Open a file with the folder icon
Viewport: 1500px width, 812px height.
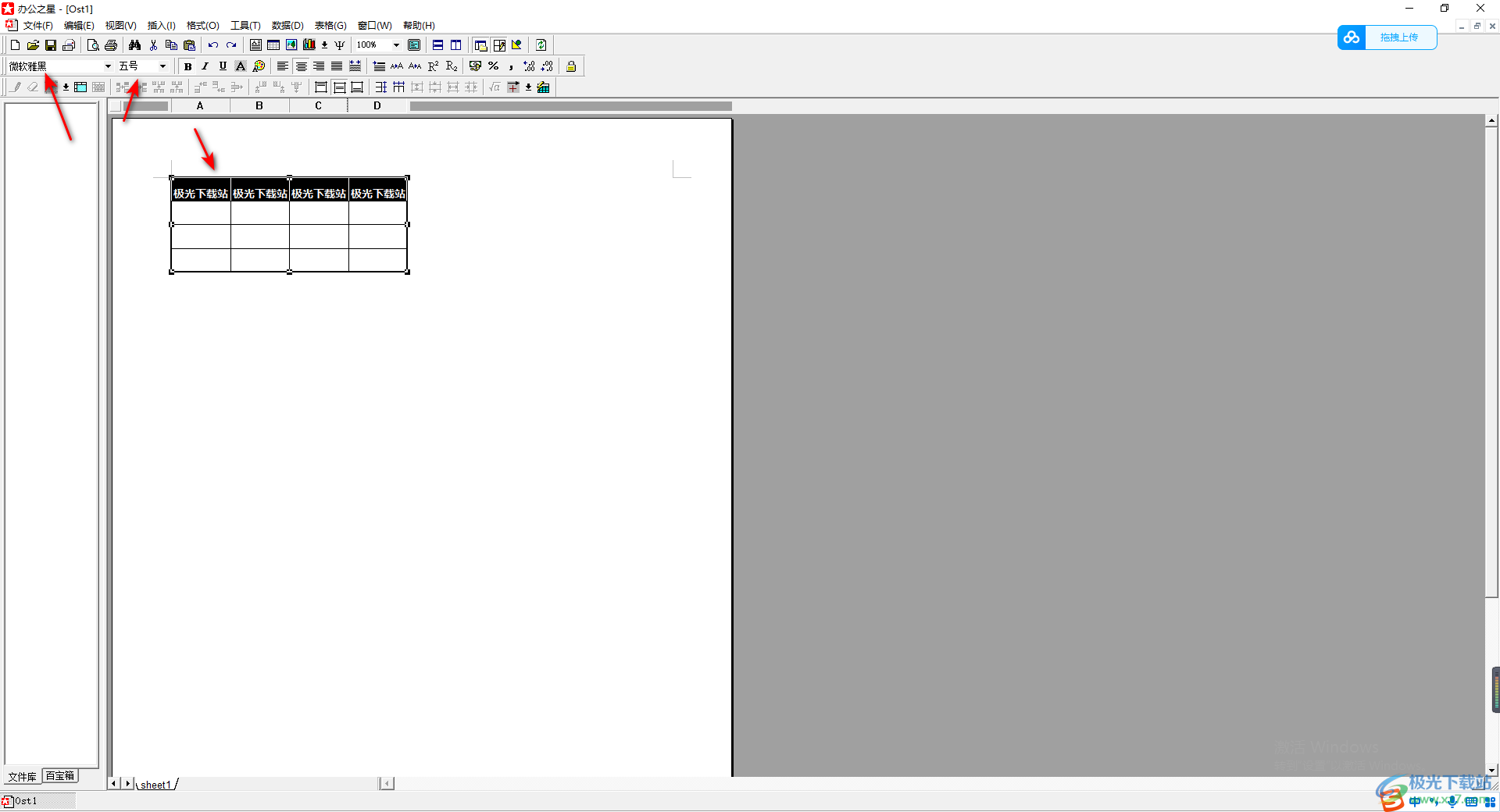(33, 45)
